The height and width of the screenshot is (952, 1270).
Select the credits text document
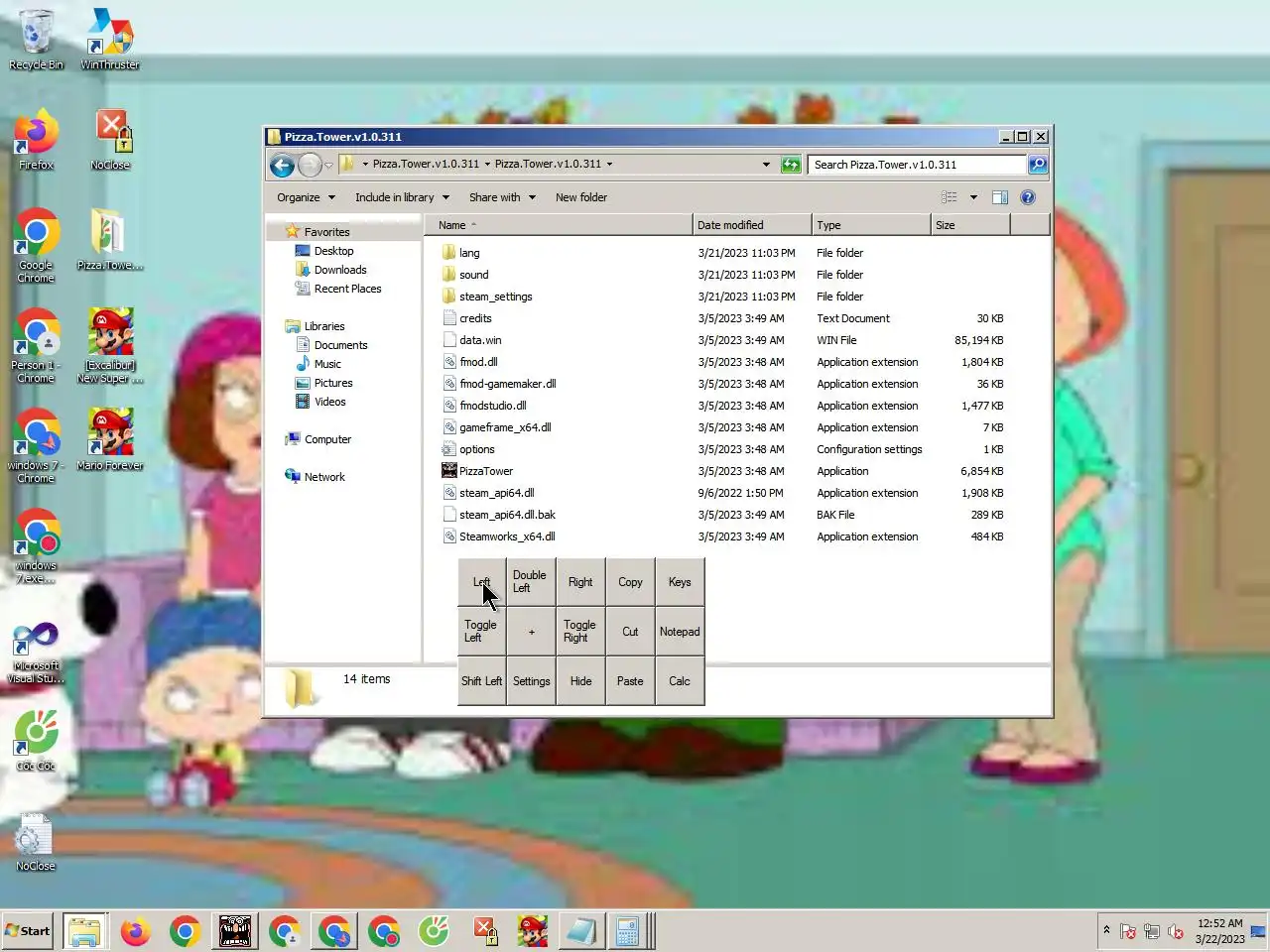pyautogui.click(x=475, y=318)
